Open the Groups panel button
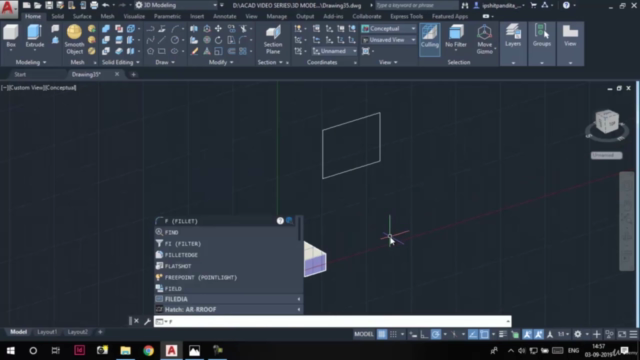 point(542,36)
